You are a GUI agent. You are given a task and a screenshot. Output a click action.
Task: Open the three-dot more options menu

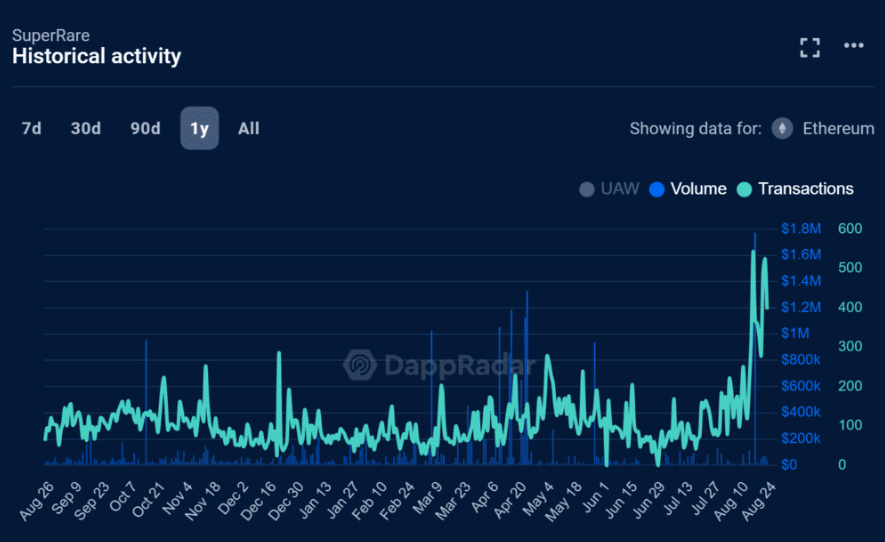pos(853,46)
